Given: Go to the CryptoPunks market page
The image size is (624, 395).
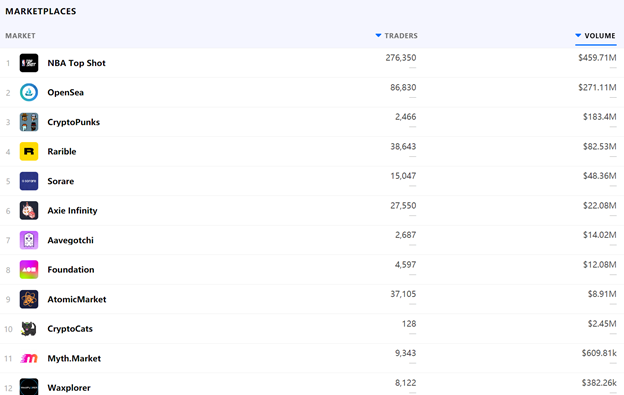Looking at the screenshot, I should pyautogui.click(x=74, y=122).
